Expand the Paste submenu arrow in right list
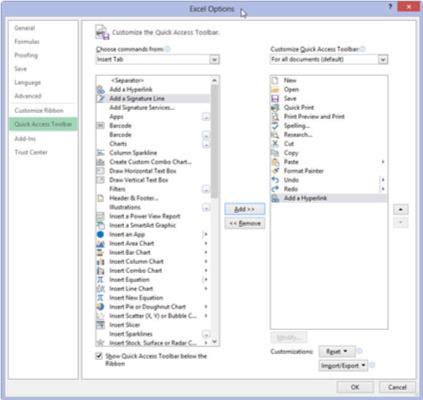The image size is (423, 400). [x=383, y=162]
